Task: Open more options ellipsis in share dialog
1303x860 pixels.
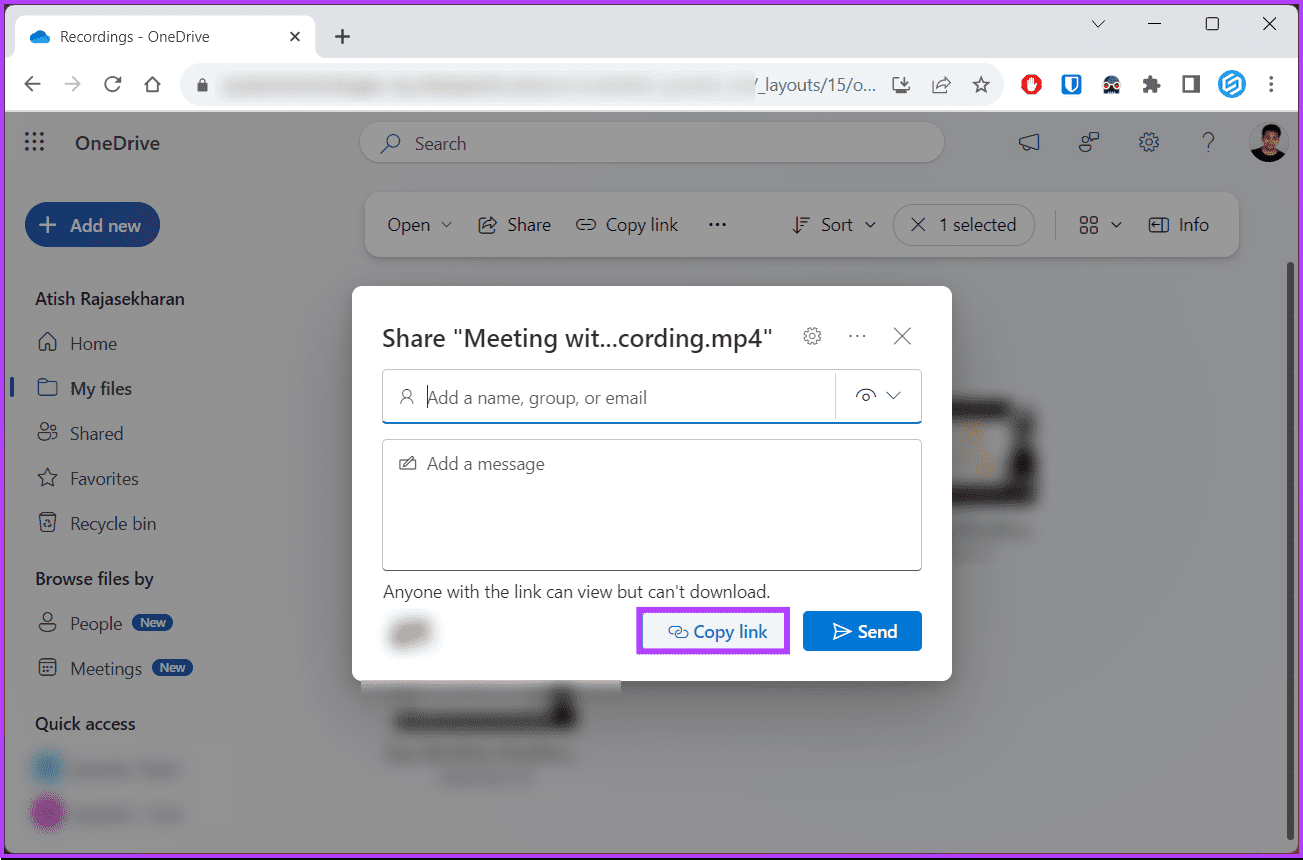Action: pos(857,336)
